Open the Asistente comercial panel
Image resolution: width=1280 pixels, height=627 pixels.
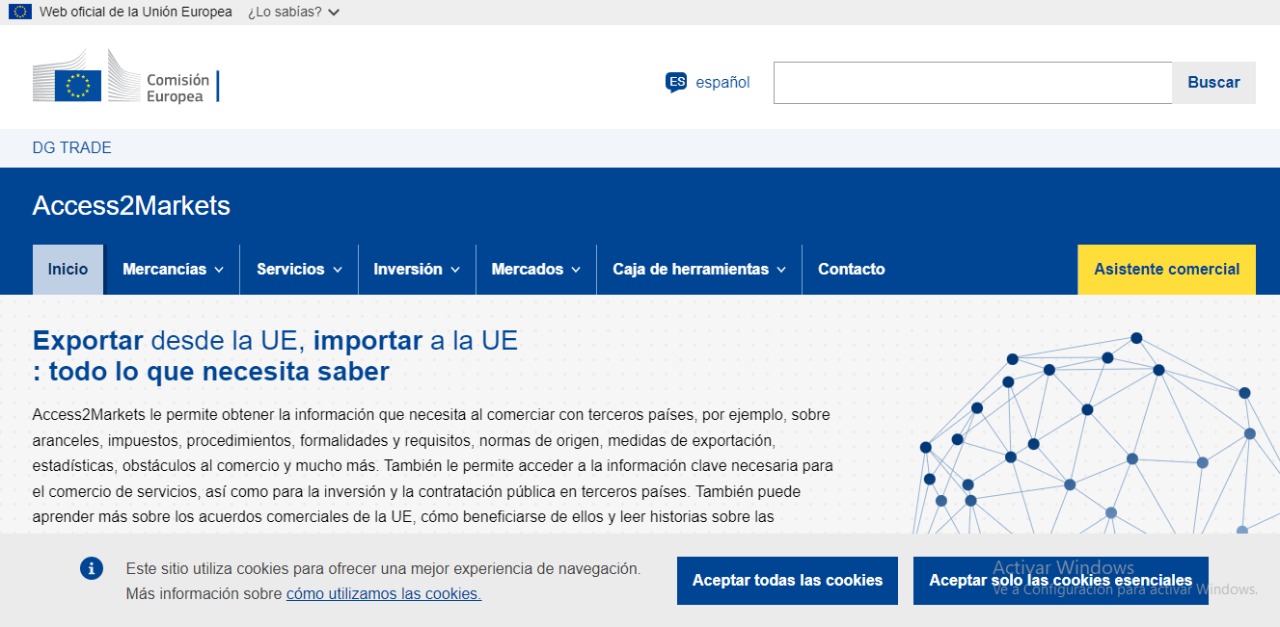point(1166,269)
